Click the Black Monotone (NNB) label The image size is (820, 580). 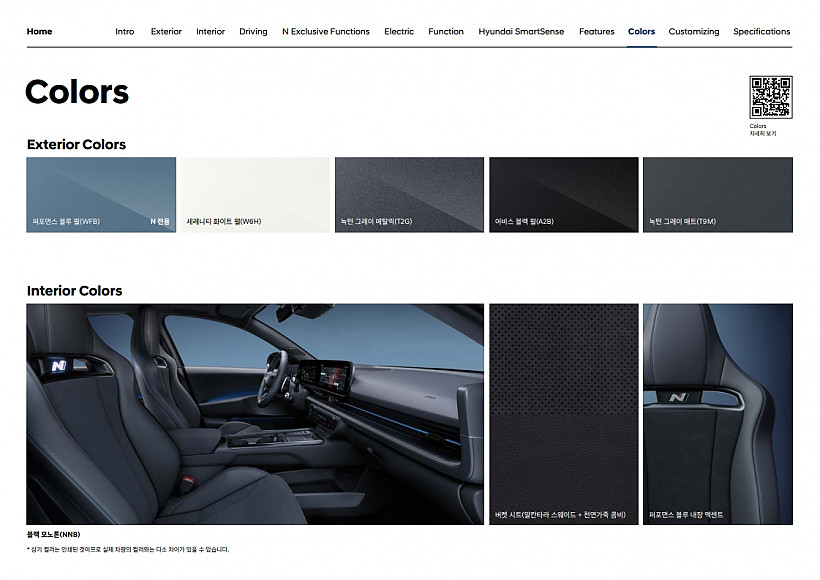tap(53, 534)
